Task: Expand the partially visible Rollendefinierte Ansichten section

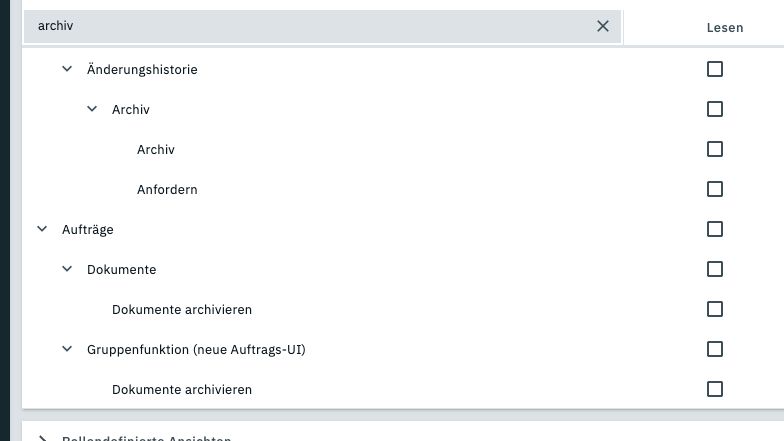Action: [x=42, y=438]
